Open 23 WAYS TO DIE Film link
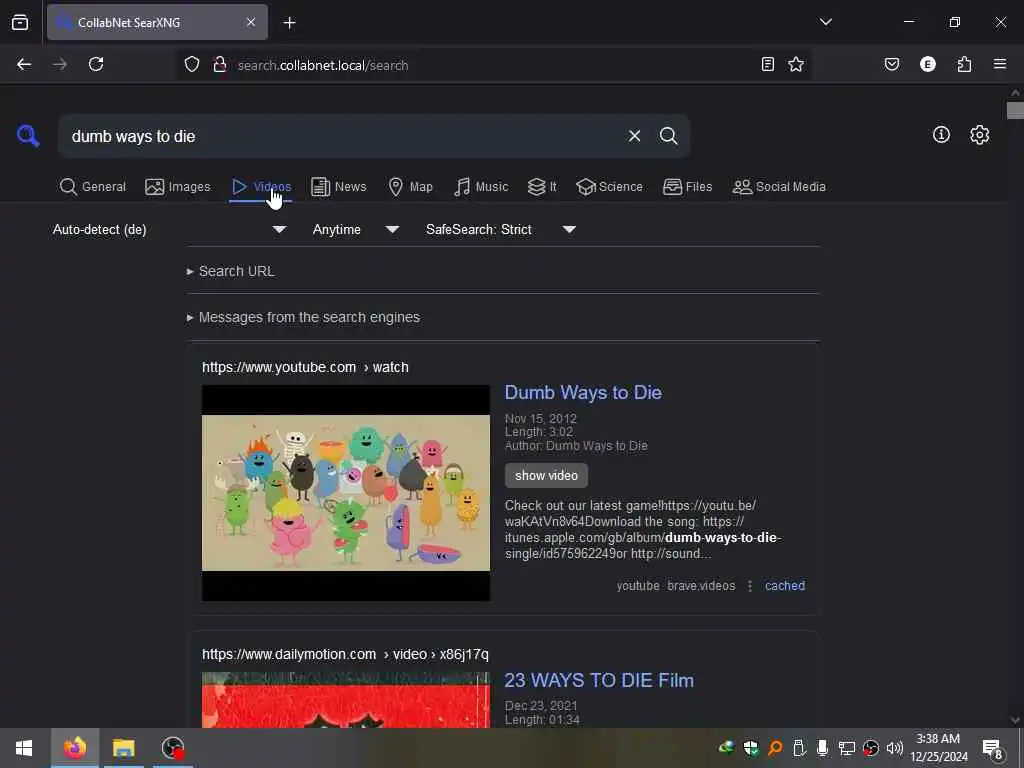 [x=599, y=680]
